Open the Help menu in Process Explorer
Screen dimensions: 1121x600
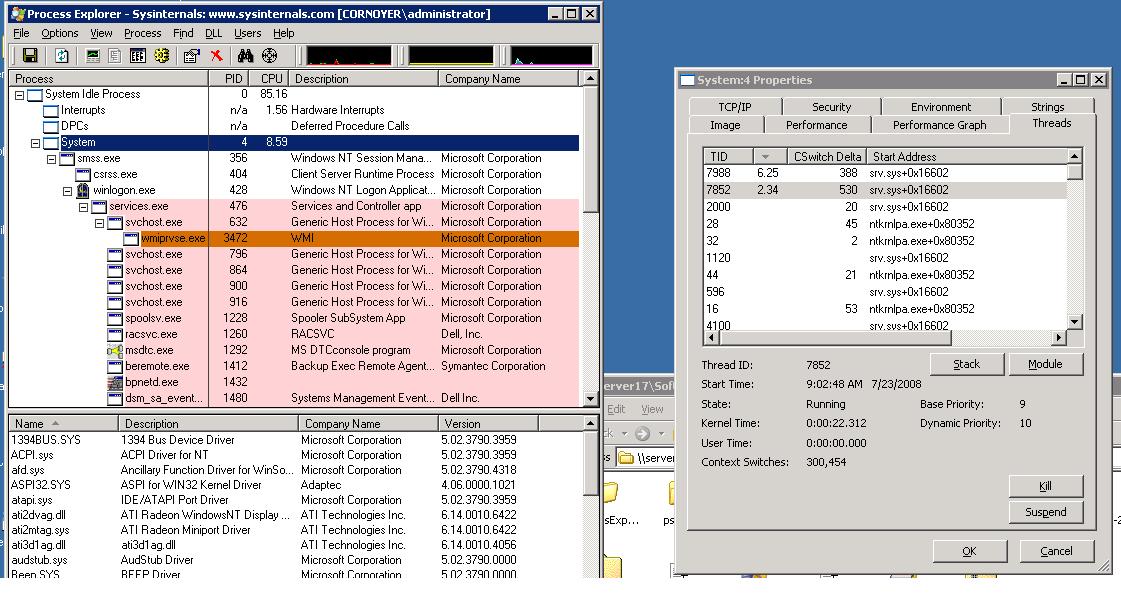coord(284,33)
